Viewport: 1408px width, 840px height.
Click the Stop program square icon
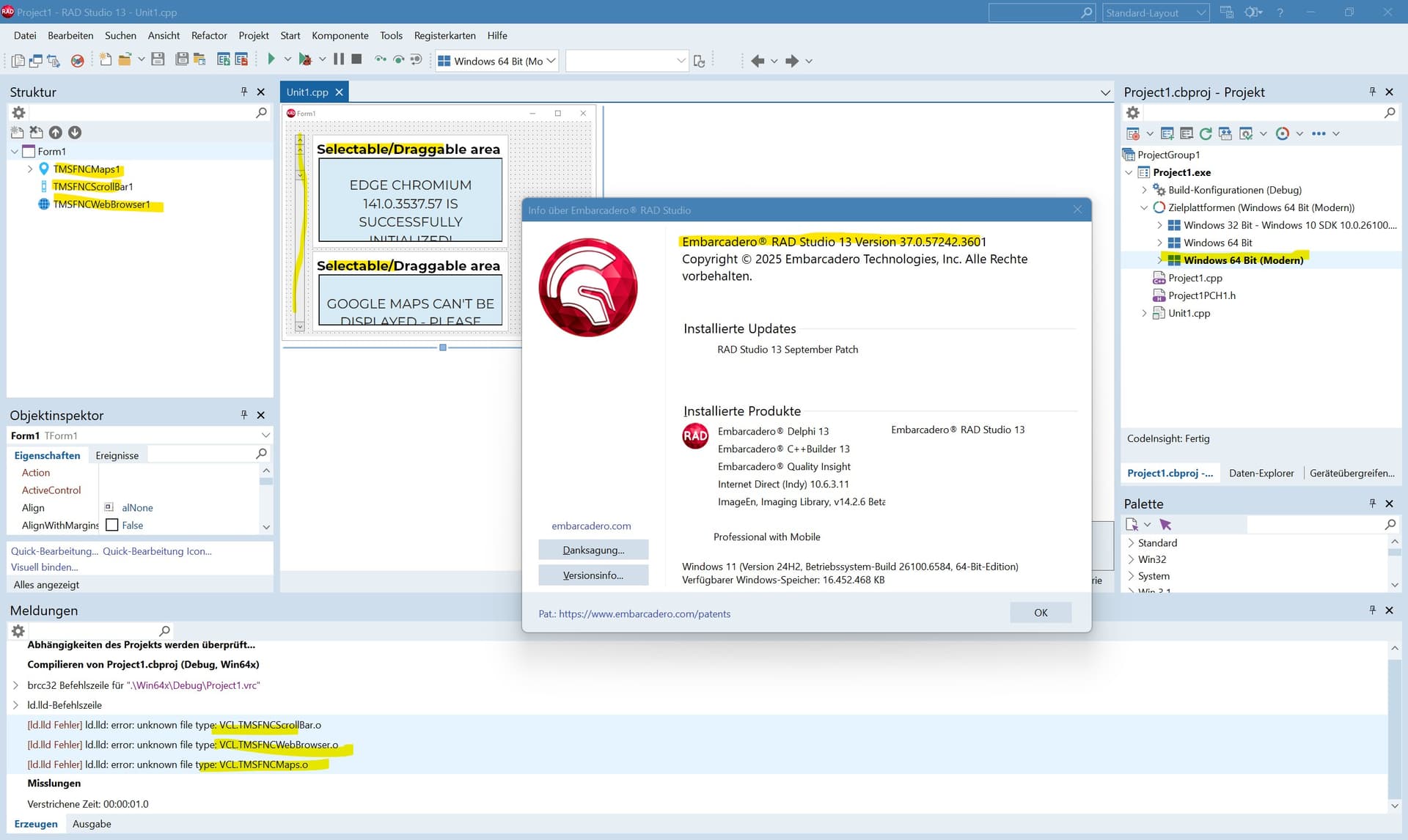(356, 59)
